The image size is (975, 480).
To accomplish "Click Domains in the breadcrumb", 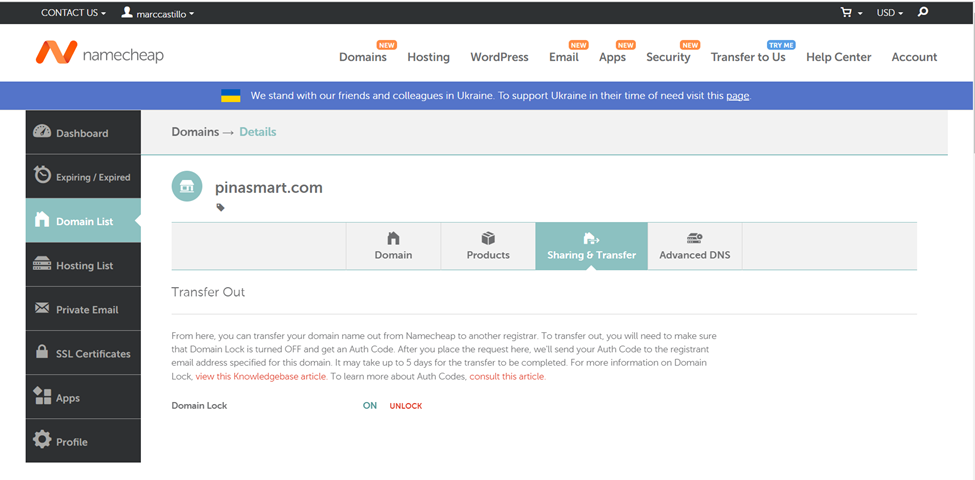I will pyautogui.click(x=195, y=132).
